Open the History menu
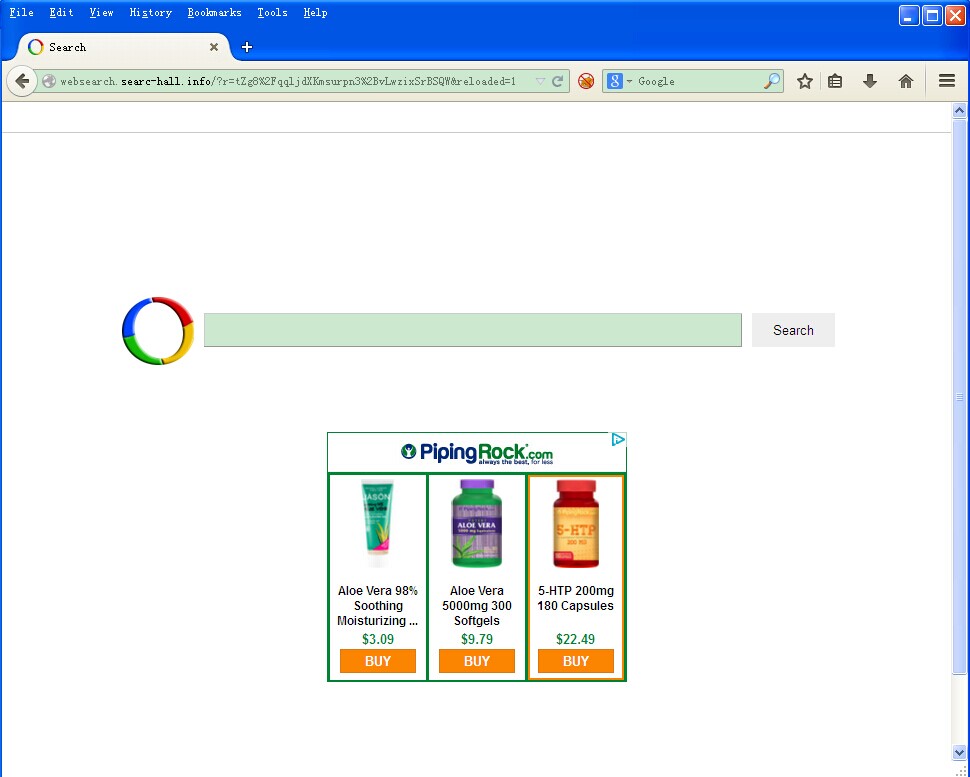Viewport: 970px width, 777px height. (150, 12)
